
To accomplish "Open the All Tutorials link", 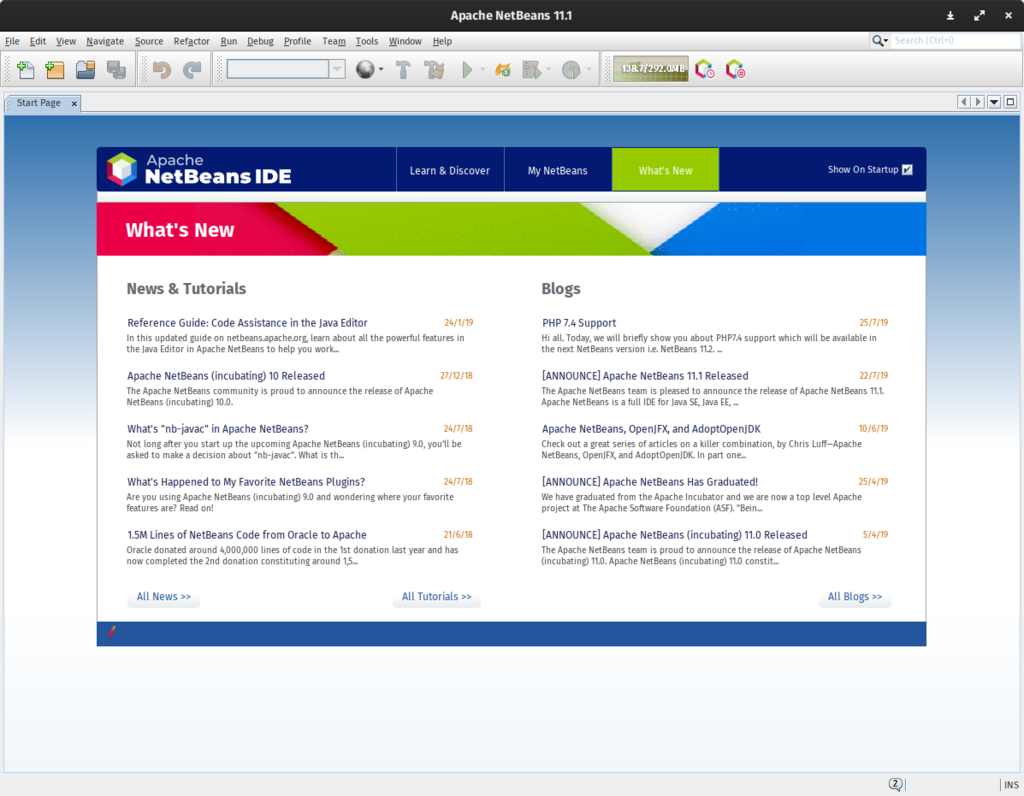I will coord(436,597).
